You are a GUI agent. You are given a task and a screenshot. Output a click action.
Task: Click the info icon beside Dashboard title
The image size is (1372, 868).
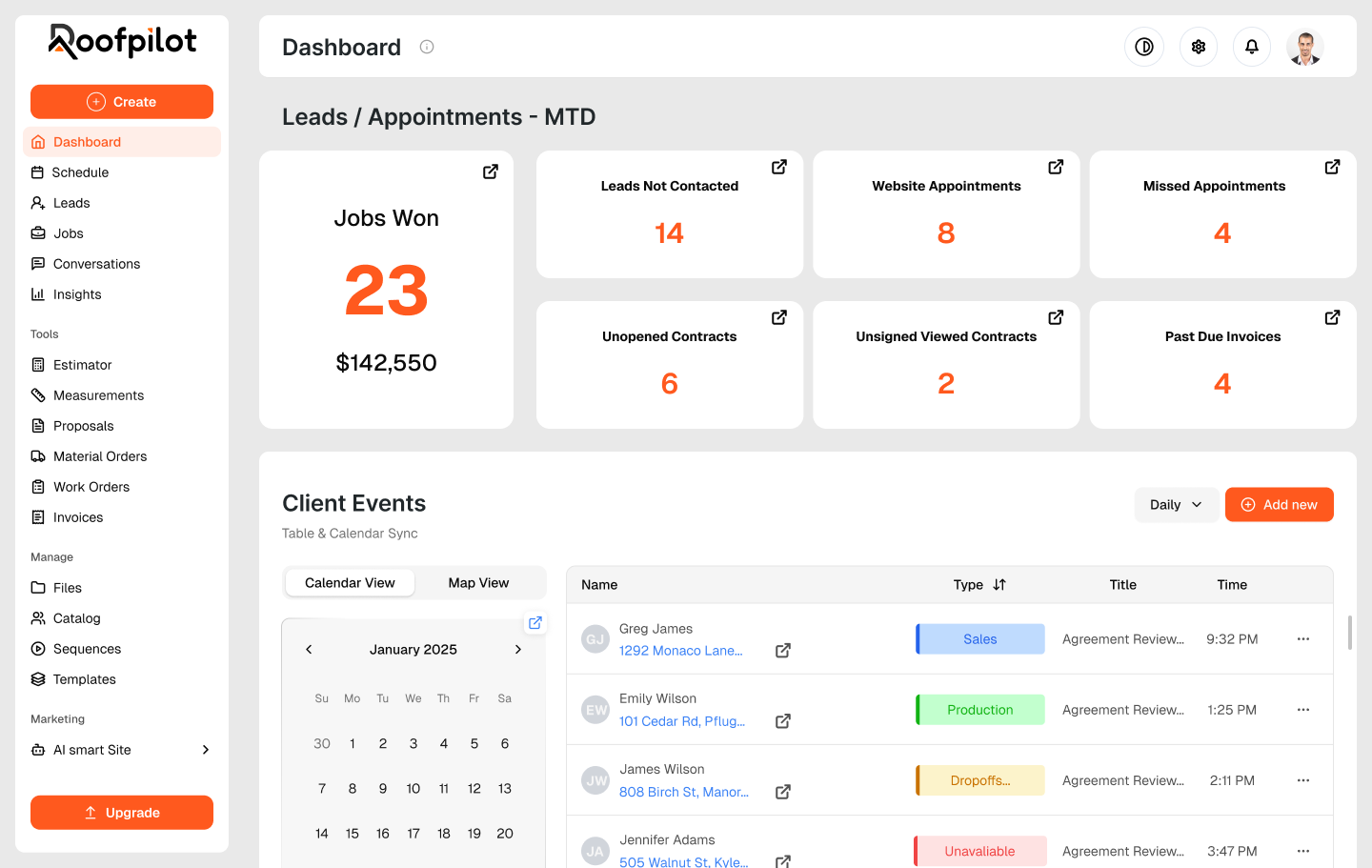point(427,47)
